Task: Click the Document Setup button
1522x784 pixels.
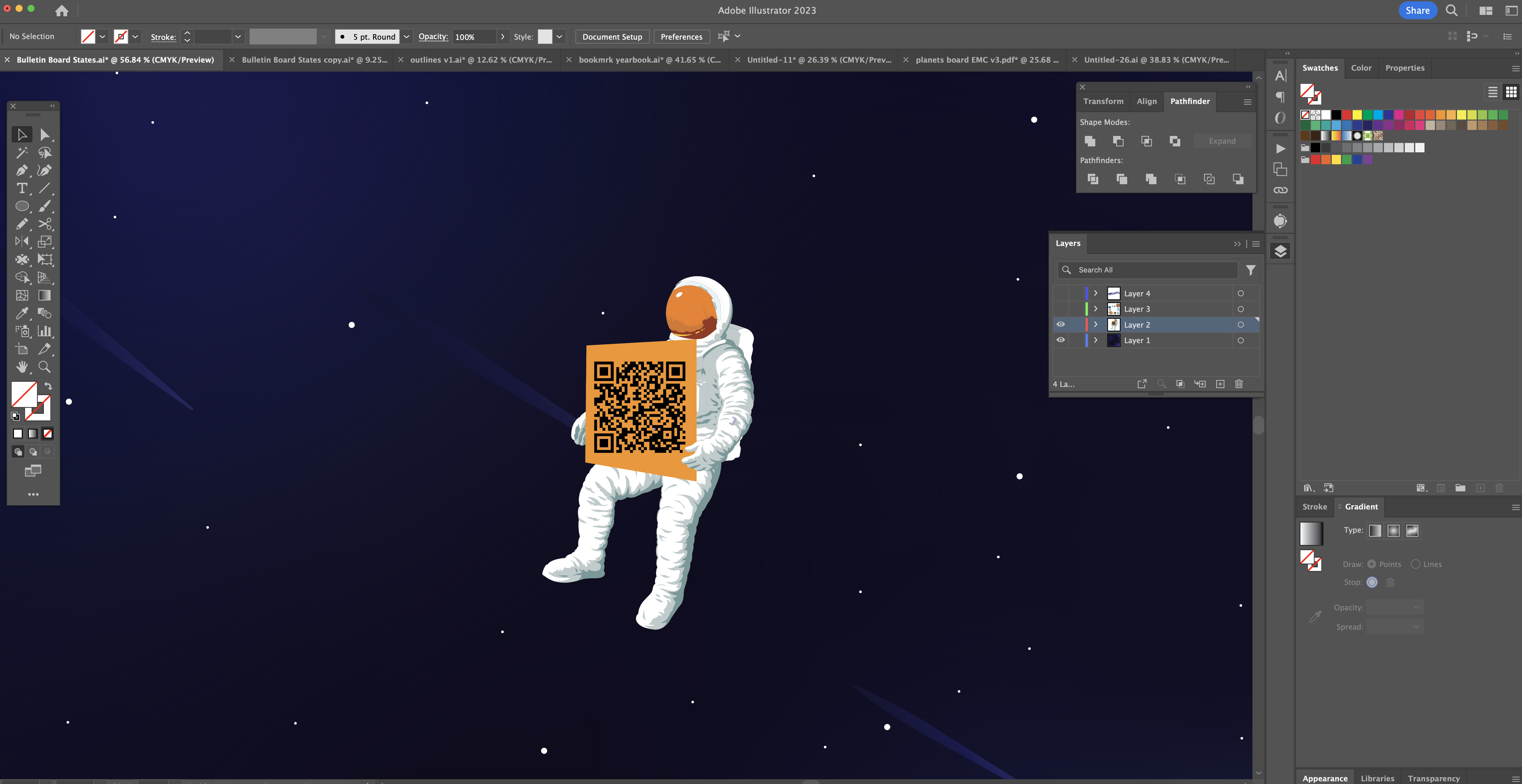Action: (x=612, y=37)
